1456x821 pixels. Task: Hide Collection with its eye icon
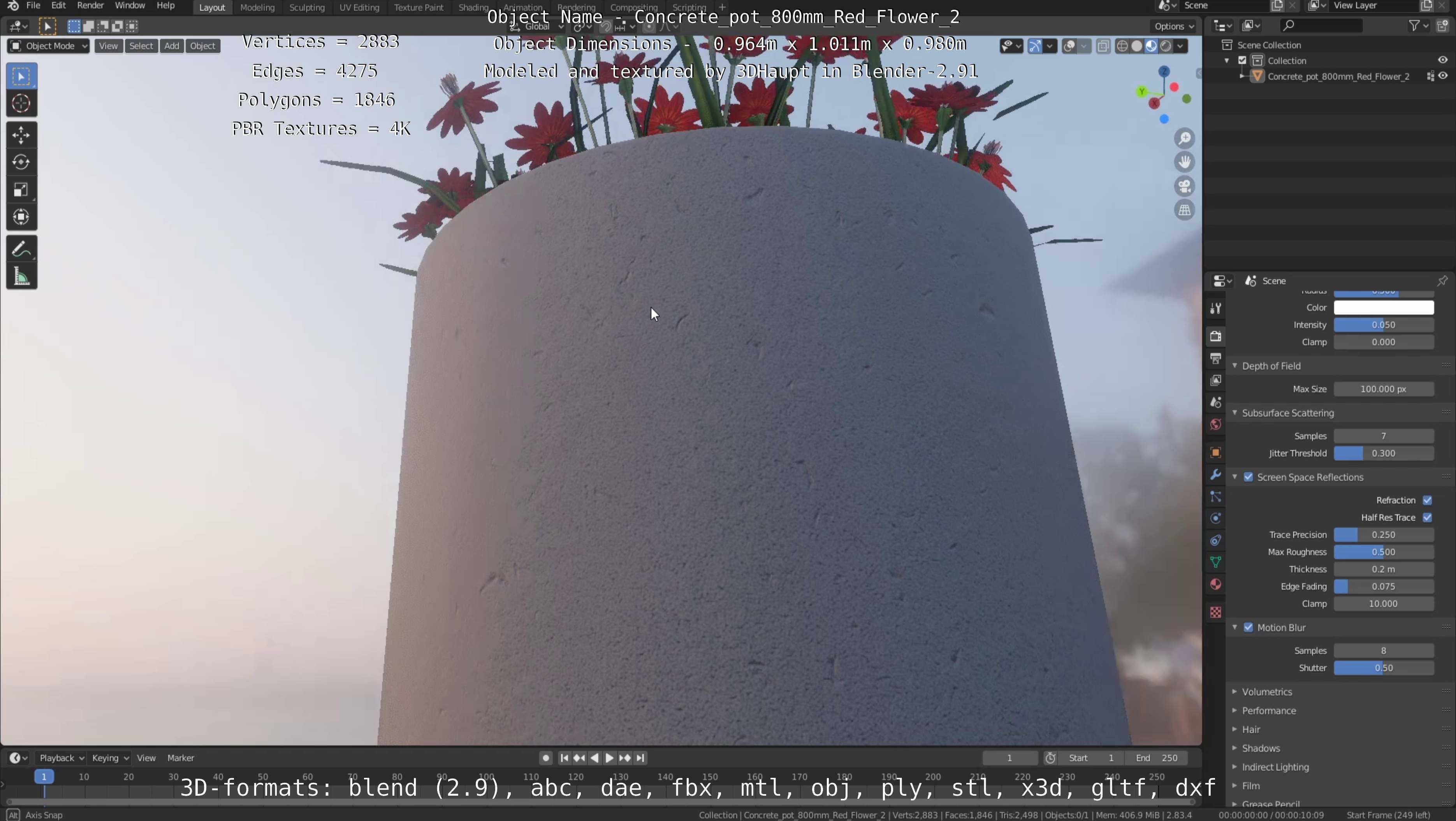coord(1442,60)
